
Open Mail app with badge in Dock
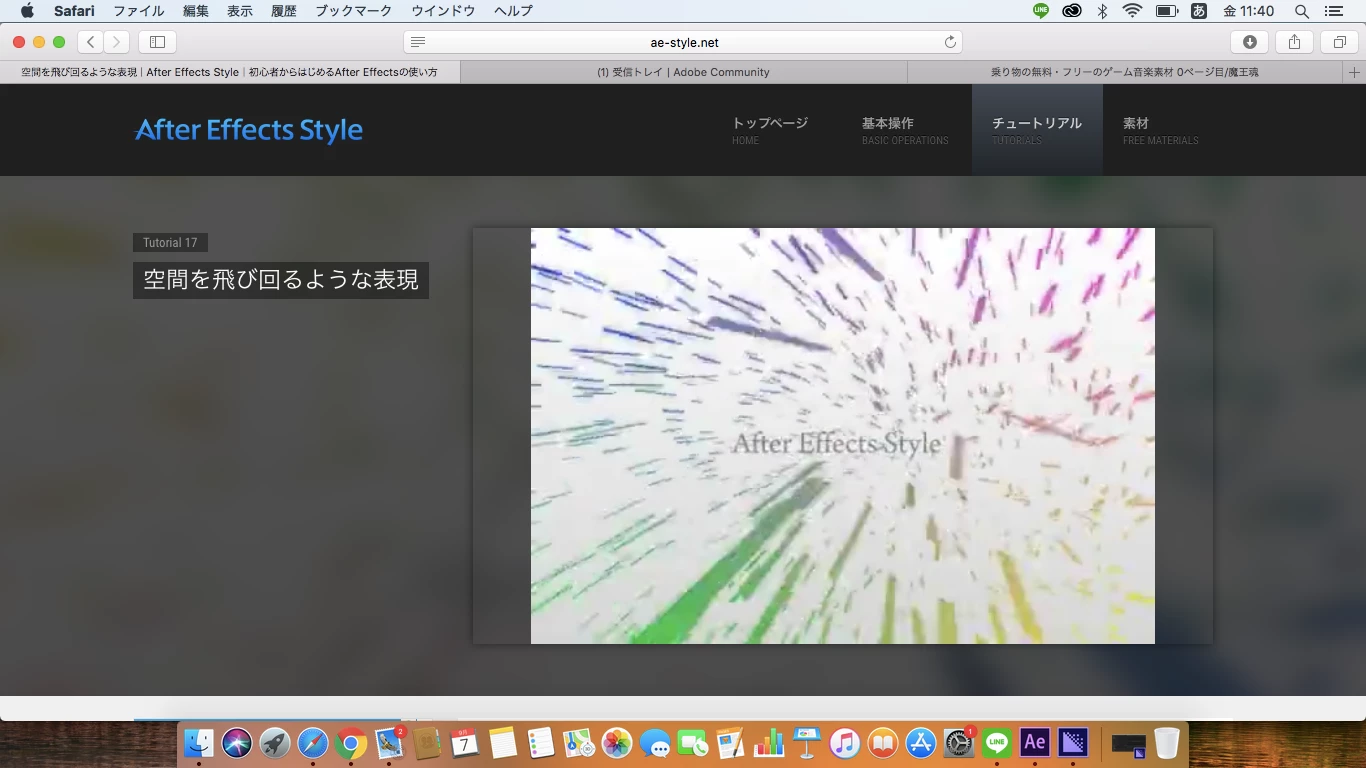coord(389,743)
